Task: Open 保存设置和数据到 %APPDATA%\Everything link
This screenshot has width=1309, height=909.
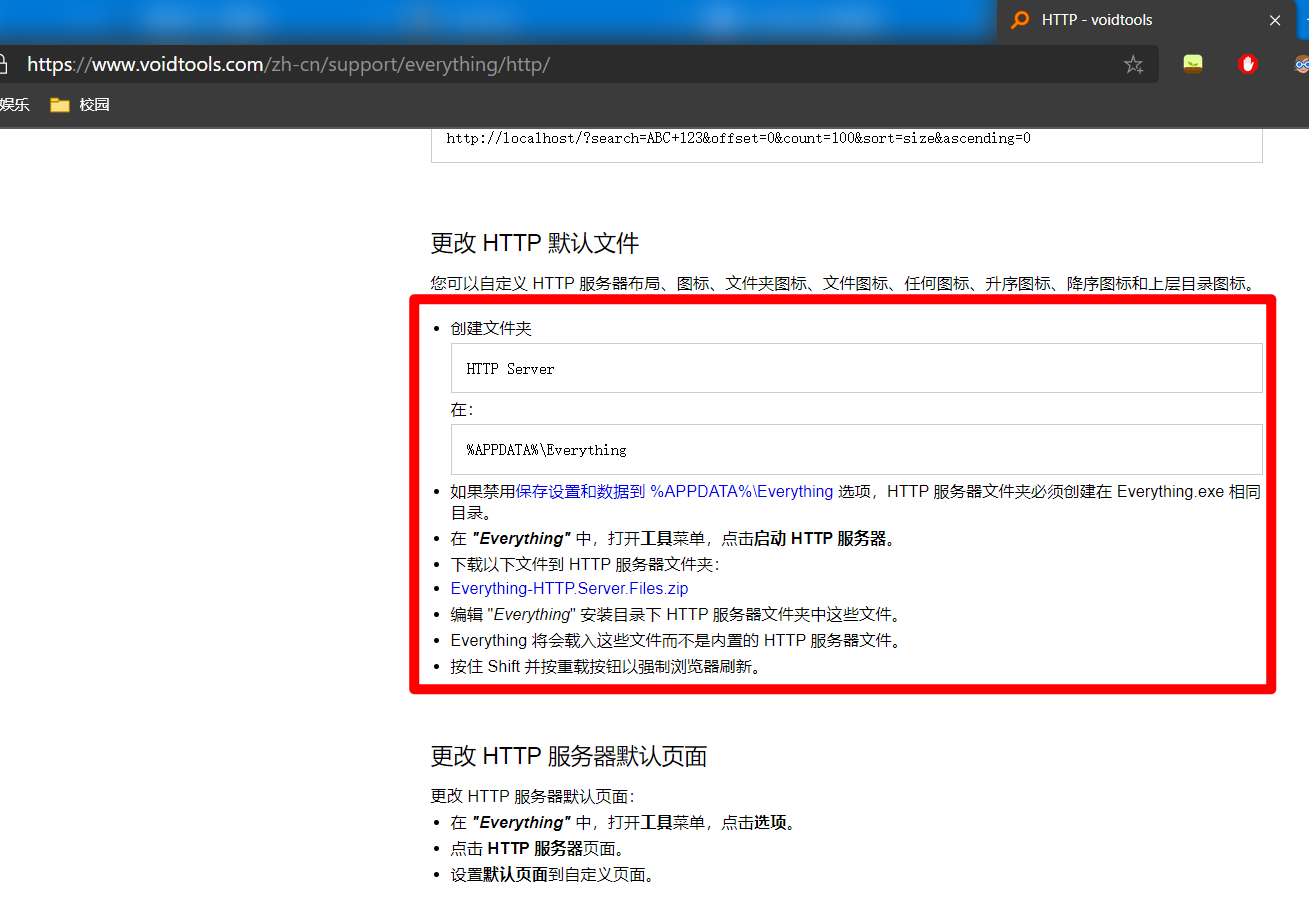Action: tap(674, 491)
